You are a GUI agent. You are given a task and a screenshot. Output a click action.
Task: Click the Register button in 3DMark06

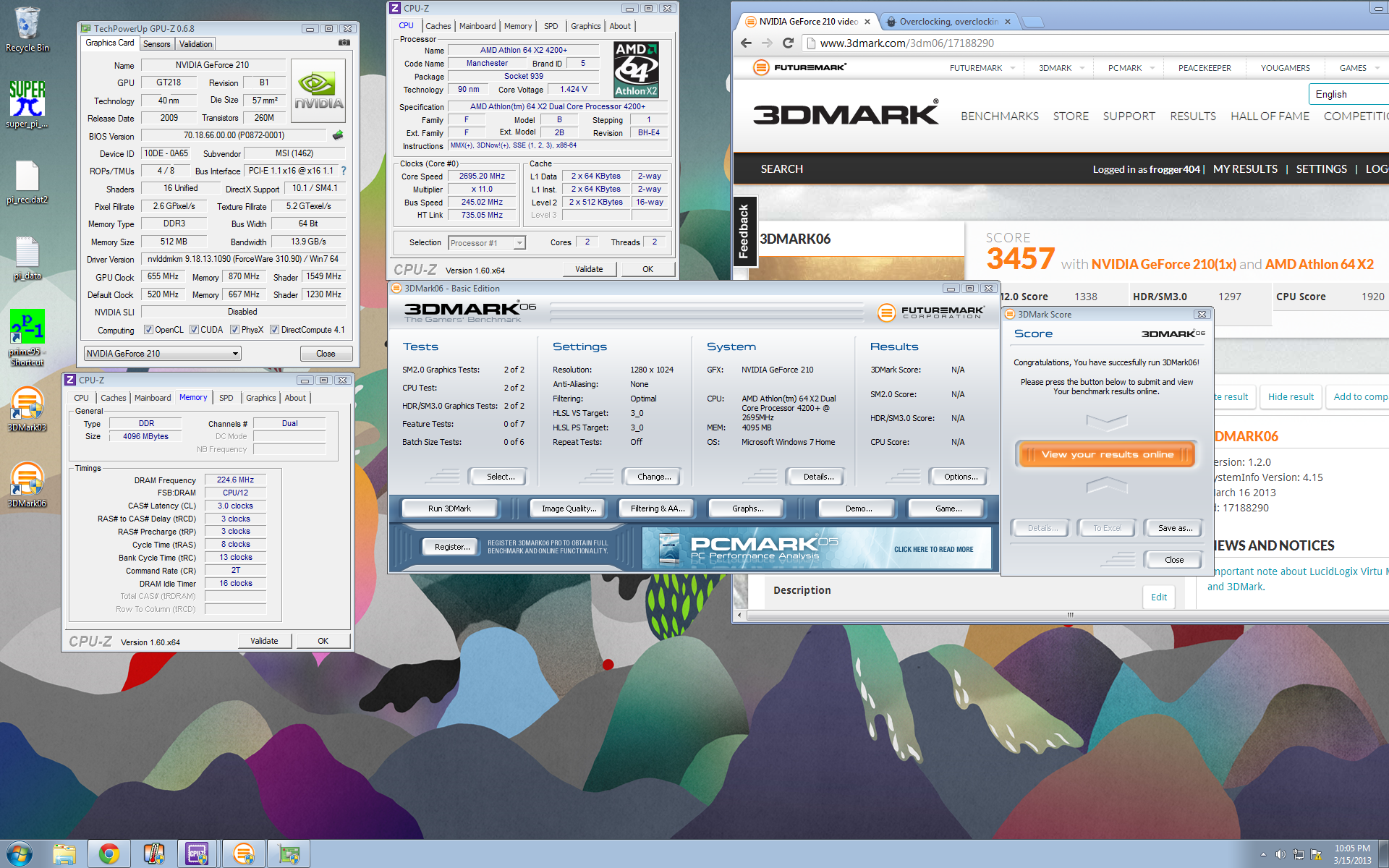pos(452,547)
